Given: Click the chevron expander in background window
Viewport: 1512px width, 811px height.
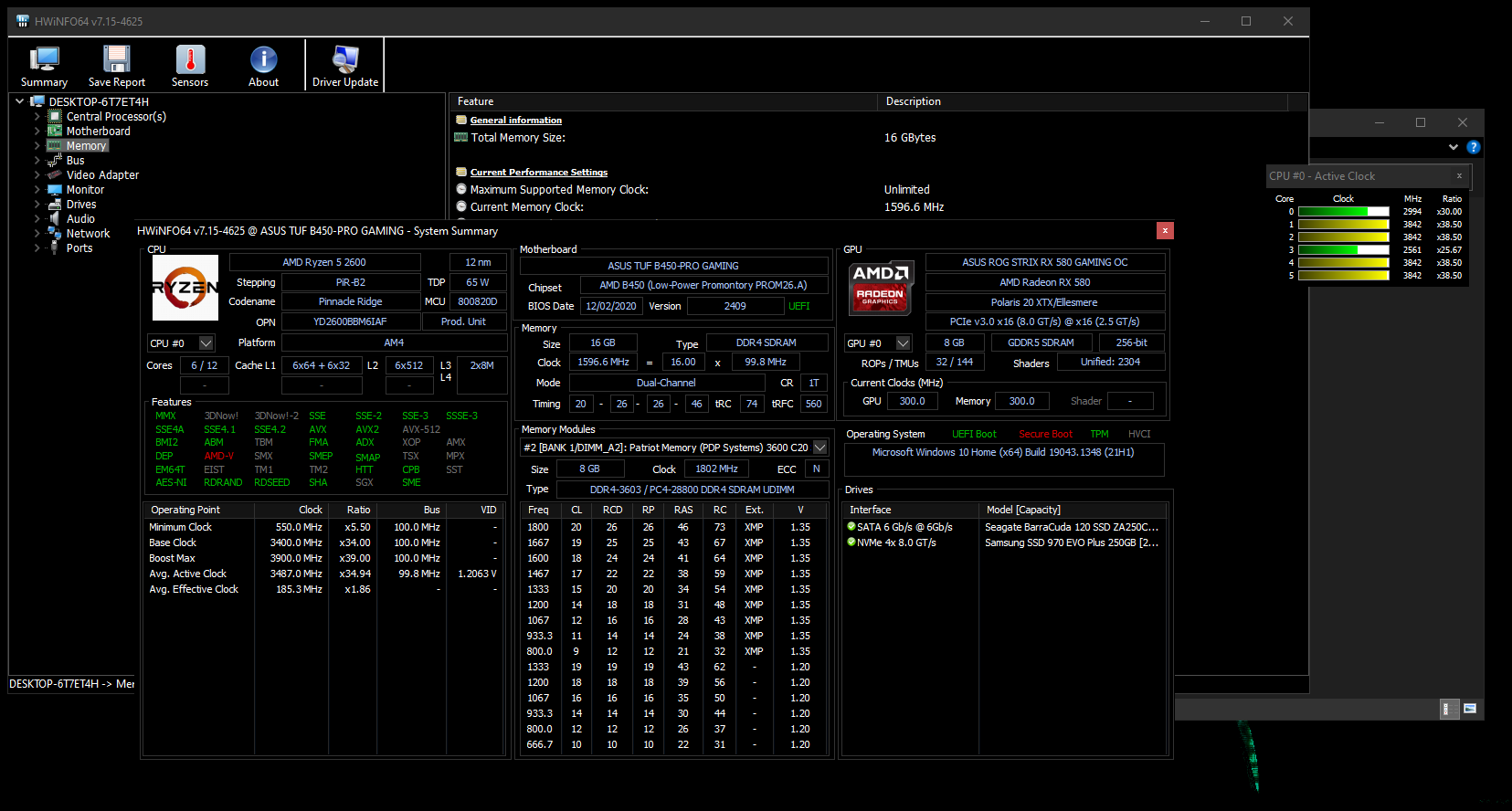Looking at the screenshot, I should point(1454,147).
